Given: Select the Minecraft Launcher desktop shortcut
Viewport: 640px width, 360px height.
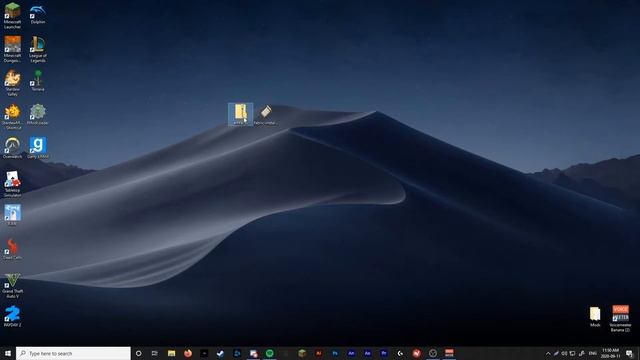Looking at the screenshot, I should 12,16.
